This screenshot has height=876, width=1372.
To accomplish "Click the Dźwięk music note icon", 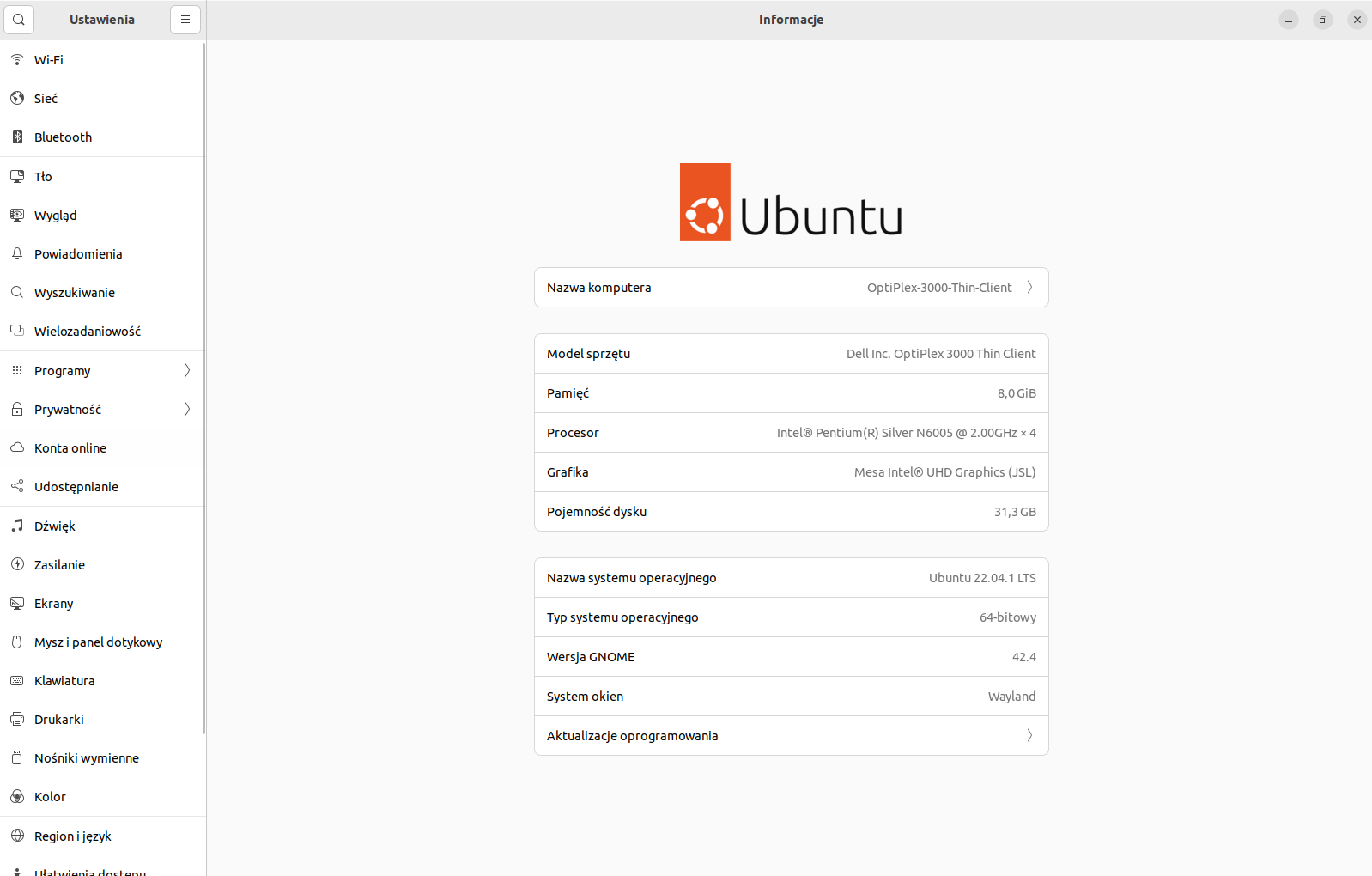I will pyautogui.click(x=17, y=526).
